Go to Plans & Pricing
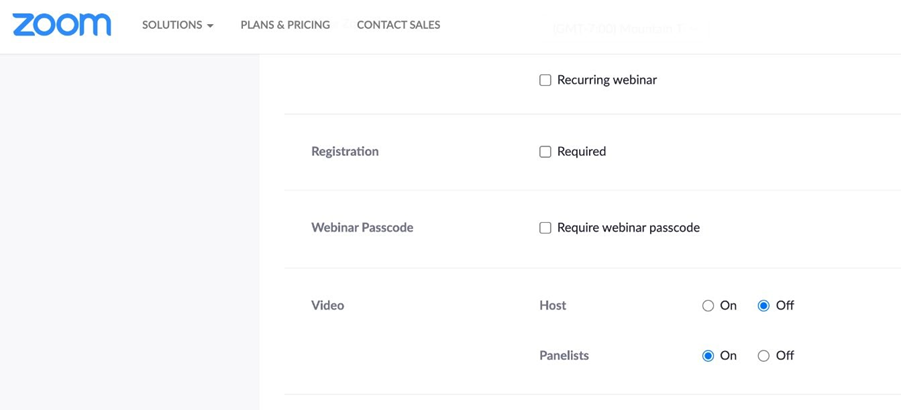Viewport: 901px width, 410px height. [x=285, y=25]
